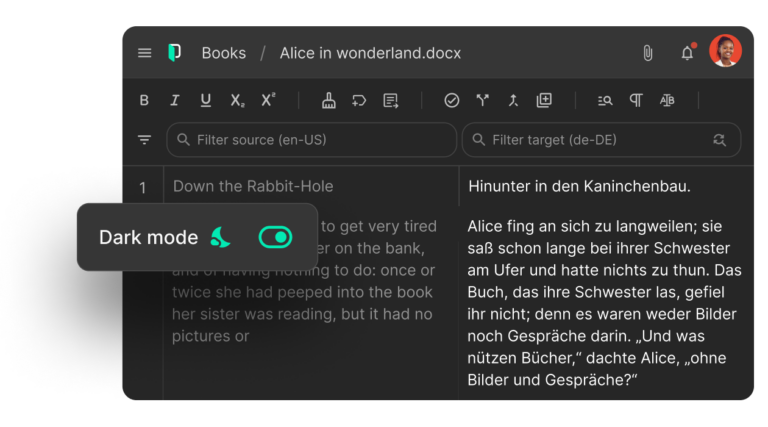
Task: Turn off the Dark mode switch
Action: coord(275,237)
